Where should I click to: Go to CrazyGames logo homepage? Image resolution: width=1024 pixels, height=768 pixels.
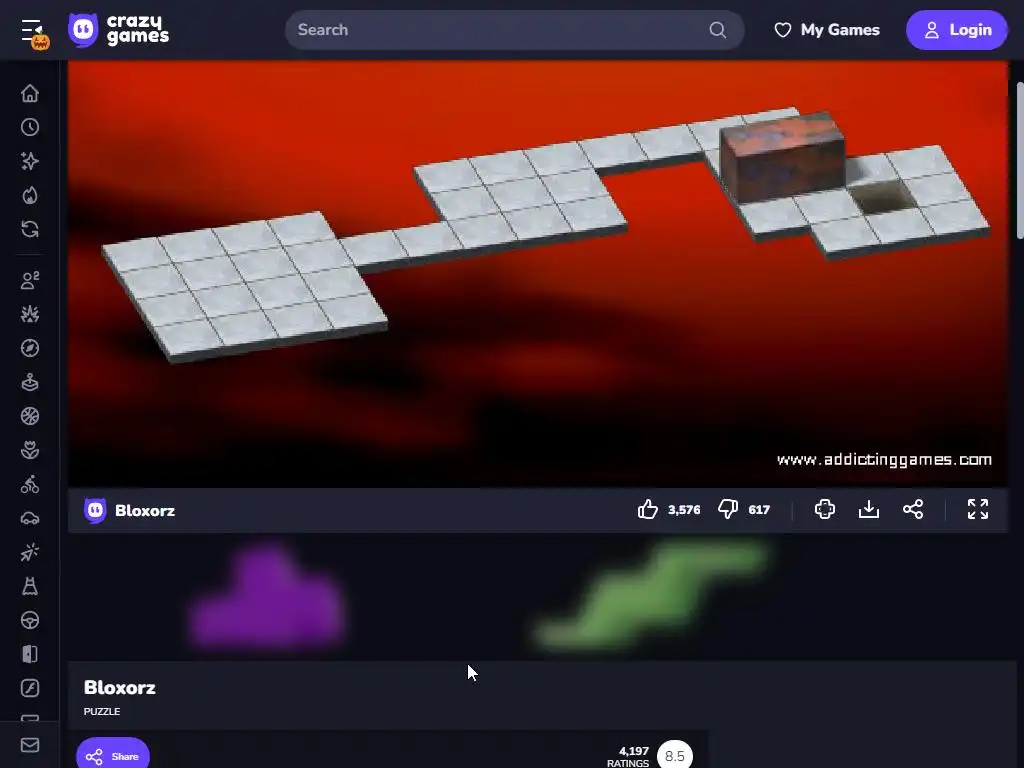click(119, 30)
